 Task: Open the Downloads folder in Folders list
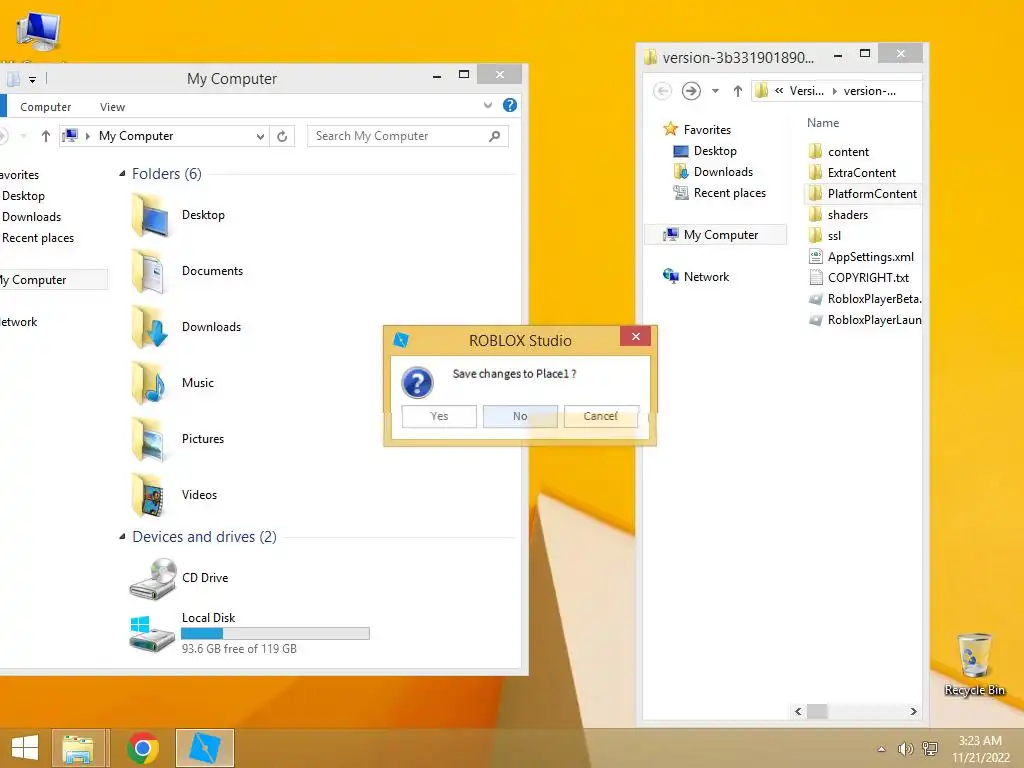[x=152, y=327]
